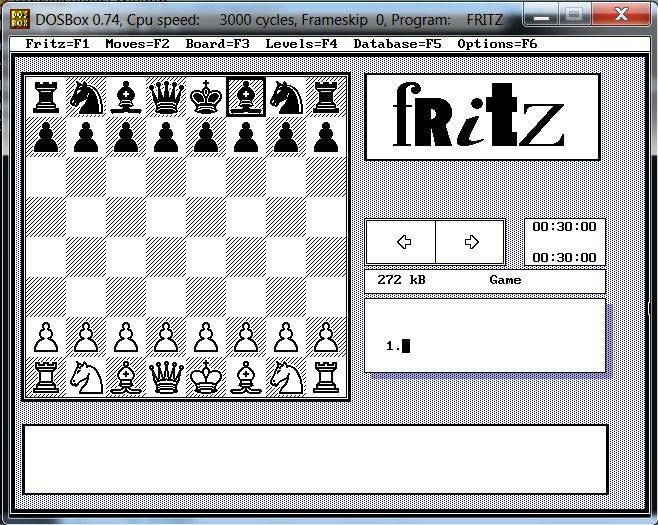Open the Moves=F2 menu

[137, 44]
